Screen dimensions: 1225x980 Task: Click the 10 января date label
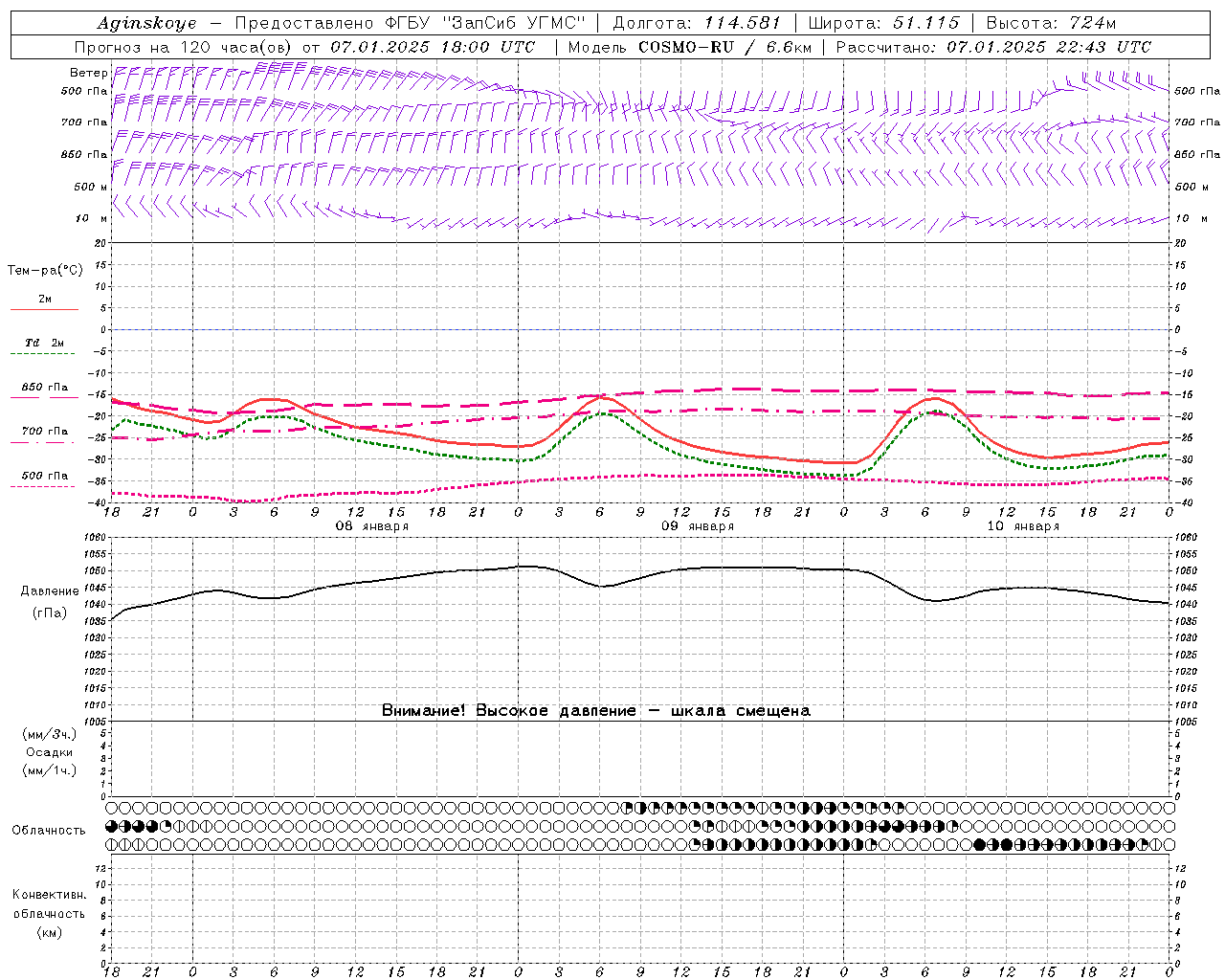(1023, 526)
